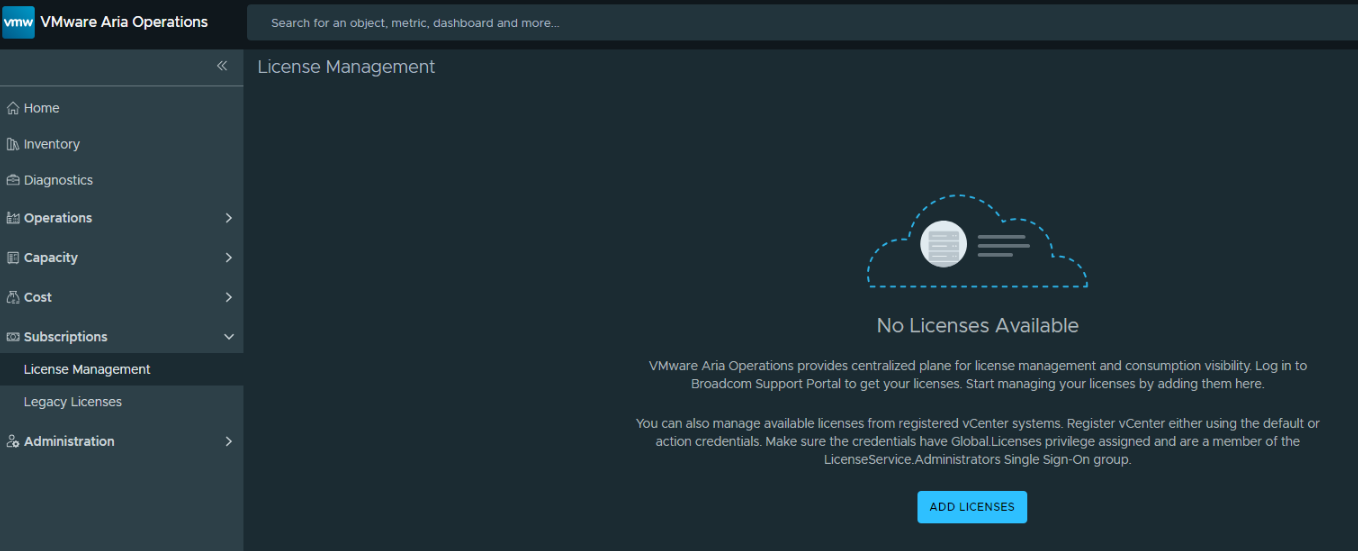Click the cloud illustration graphic
1358x551 pixels.
coord(977,241)
